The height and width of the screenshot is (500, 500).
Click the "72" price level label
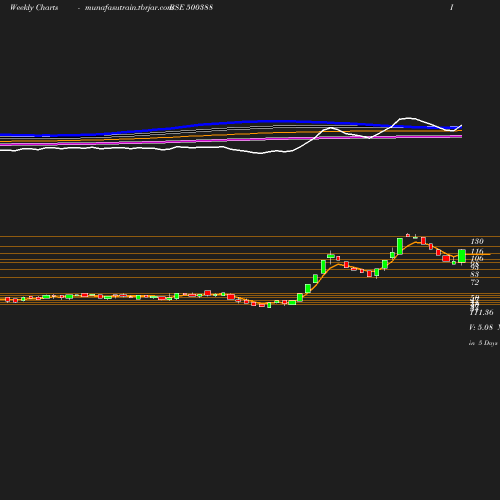tap(475, 282)
